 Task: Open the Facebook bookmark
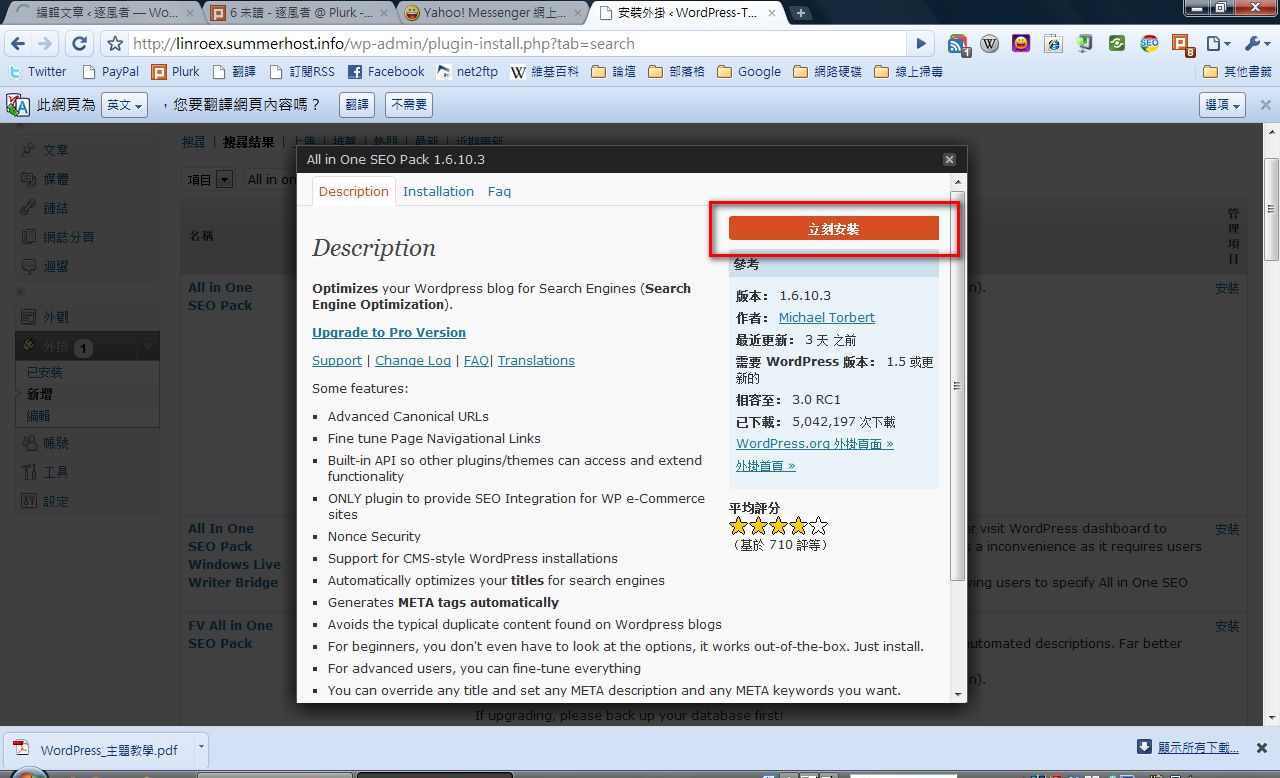(385, 72)
